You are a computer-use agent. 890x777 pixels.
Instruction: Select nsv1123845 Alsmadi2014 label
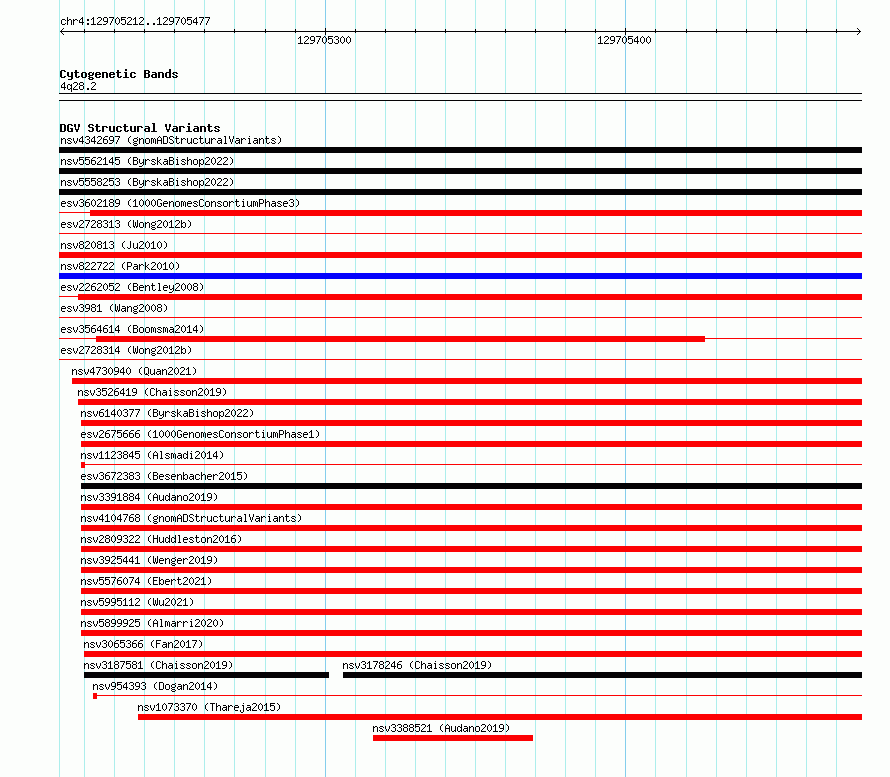pos(152,455)
